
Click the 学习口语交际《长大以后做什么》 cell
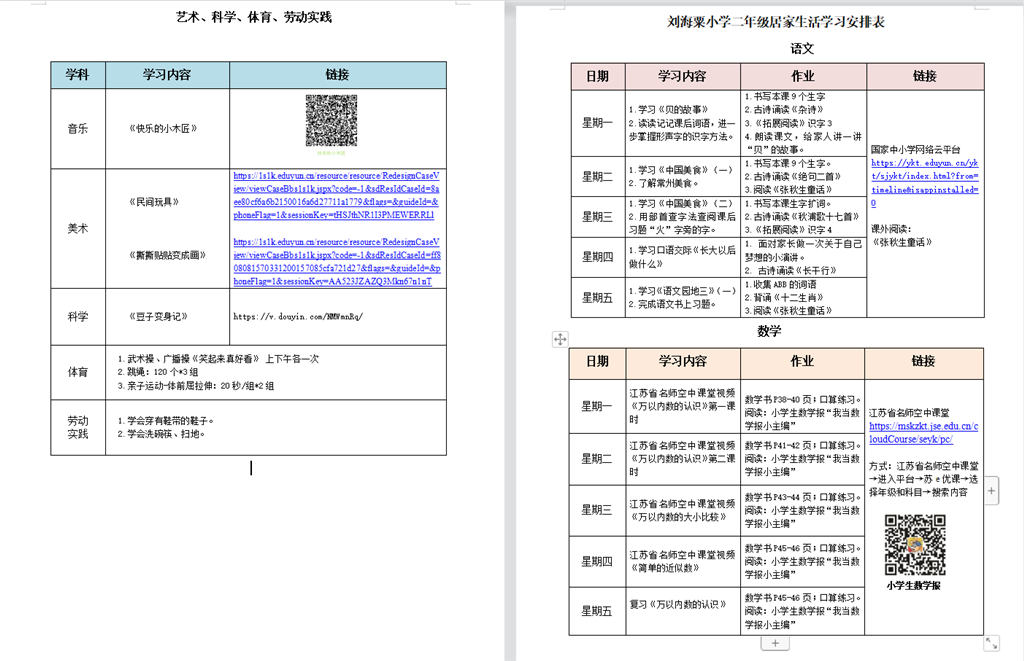coord(682,257)
